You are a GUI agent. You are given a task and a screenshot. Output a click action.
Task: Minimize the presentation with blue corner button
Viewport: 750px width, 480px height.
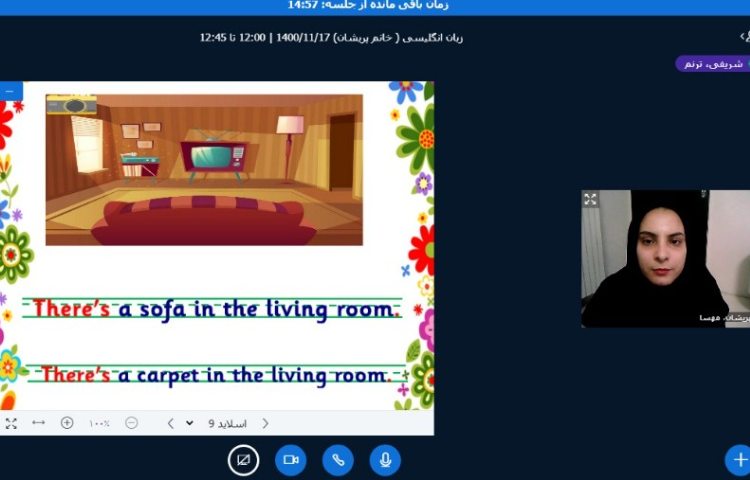pos(10,91)
